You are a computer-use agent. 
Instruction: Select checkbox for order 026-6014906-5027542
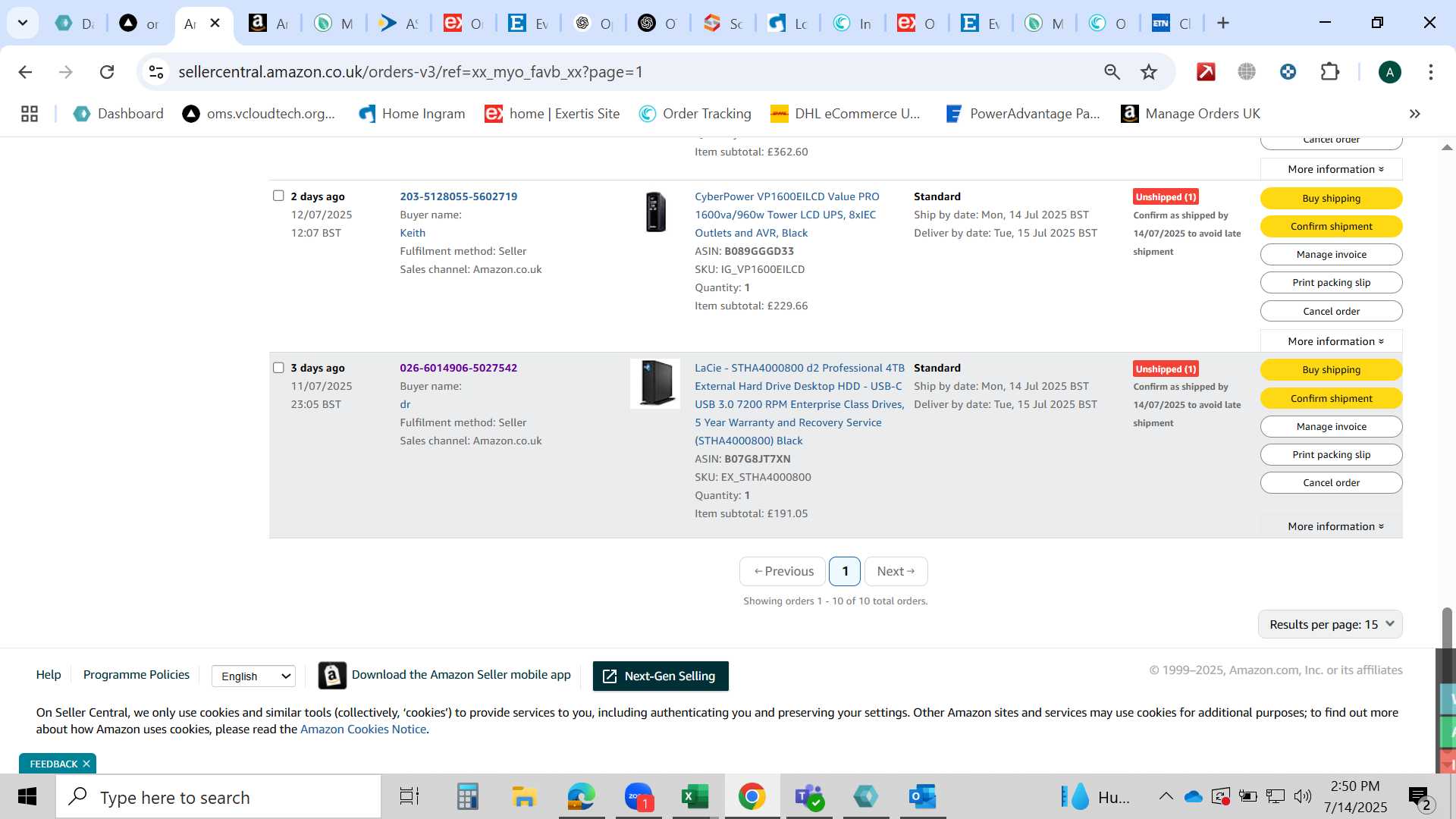[278, 368]
